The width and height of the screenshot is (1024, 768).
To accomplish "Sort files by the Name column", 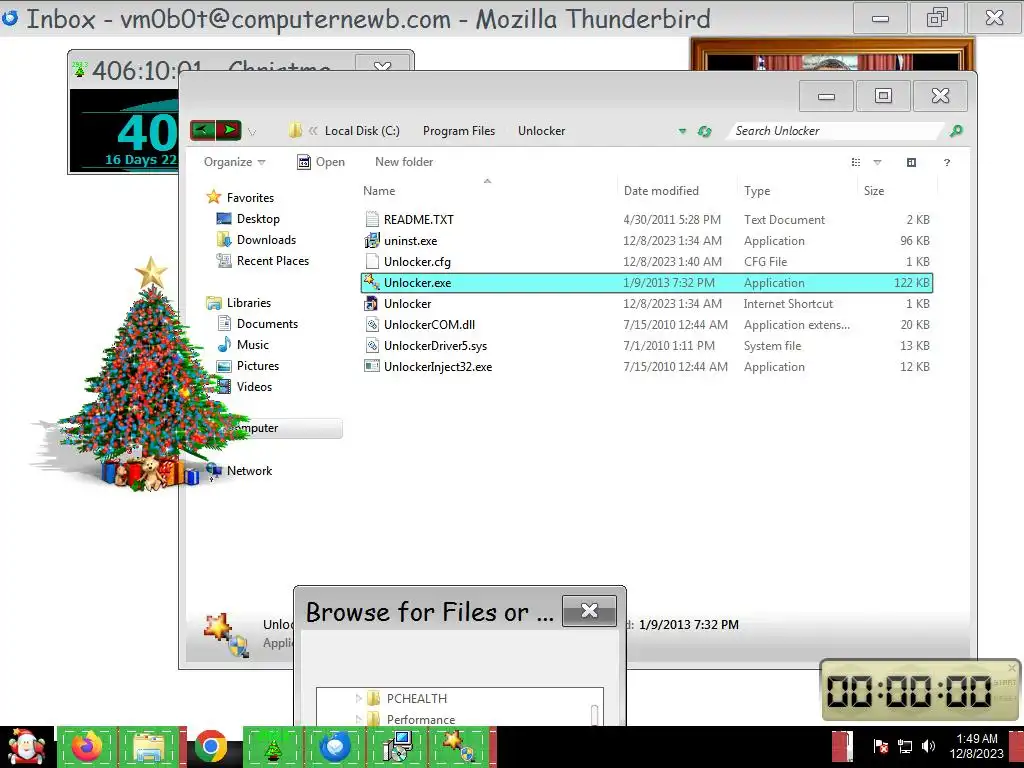I will (379, 191).
